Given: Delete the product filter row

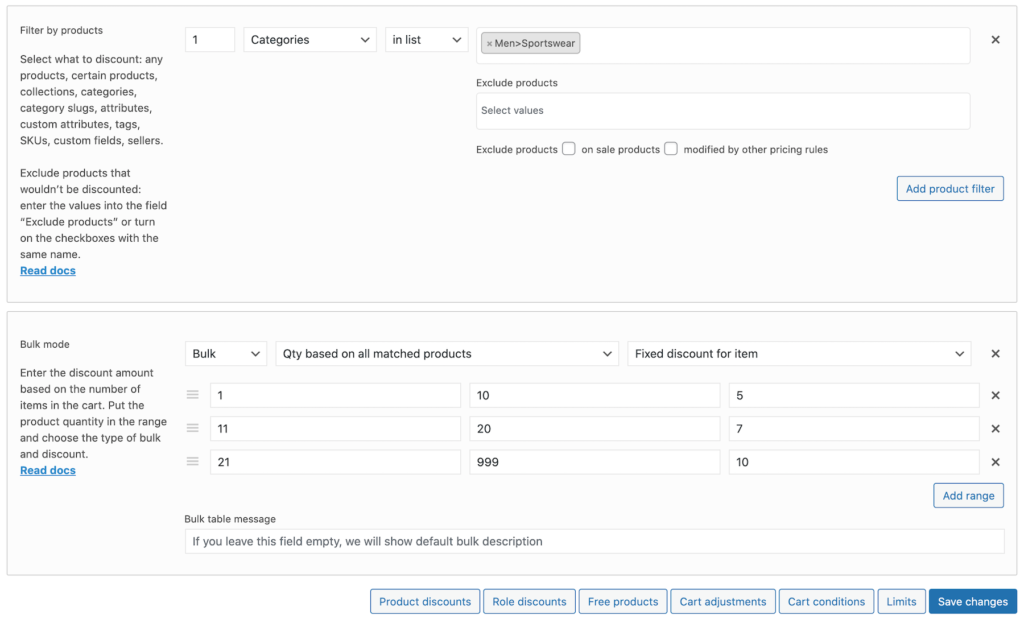Looking at the screenshot, I should pos(996,39).
